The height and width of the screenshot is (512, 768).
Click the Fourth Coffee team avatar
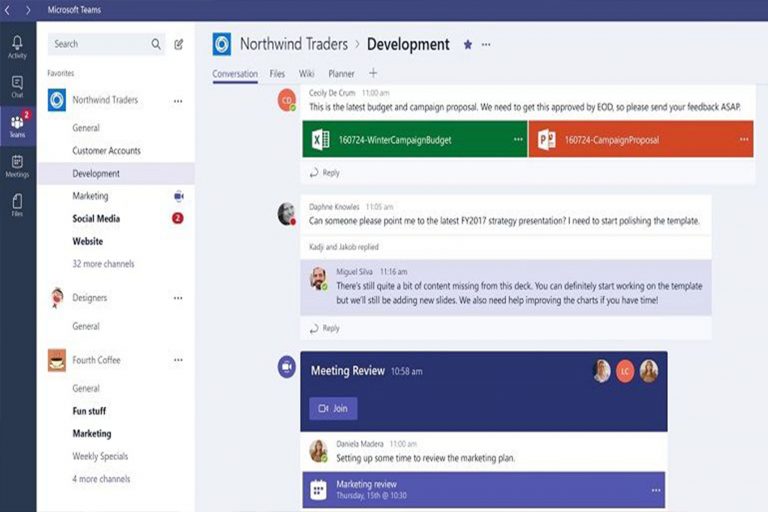tap(57, 360)
